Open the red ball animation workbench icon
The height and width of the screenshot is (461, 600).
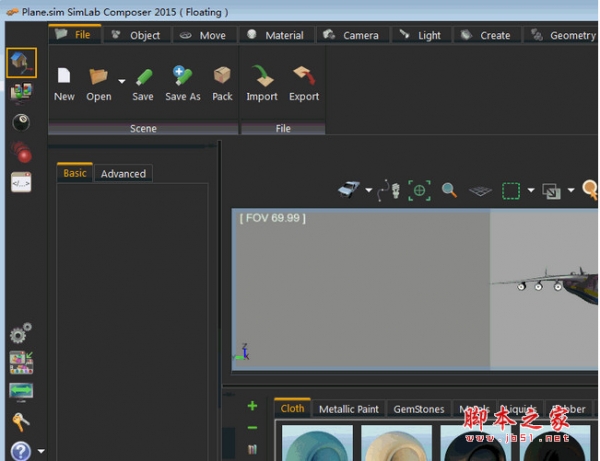(22, 152)
